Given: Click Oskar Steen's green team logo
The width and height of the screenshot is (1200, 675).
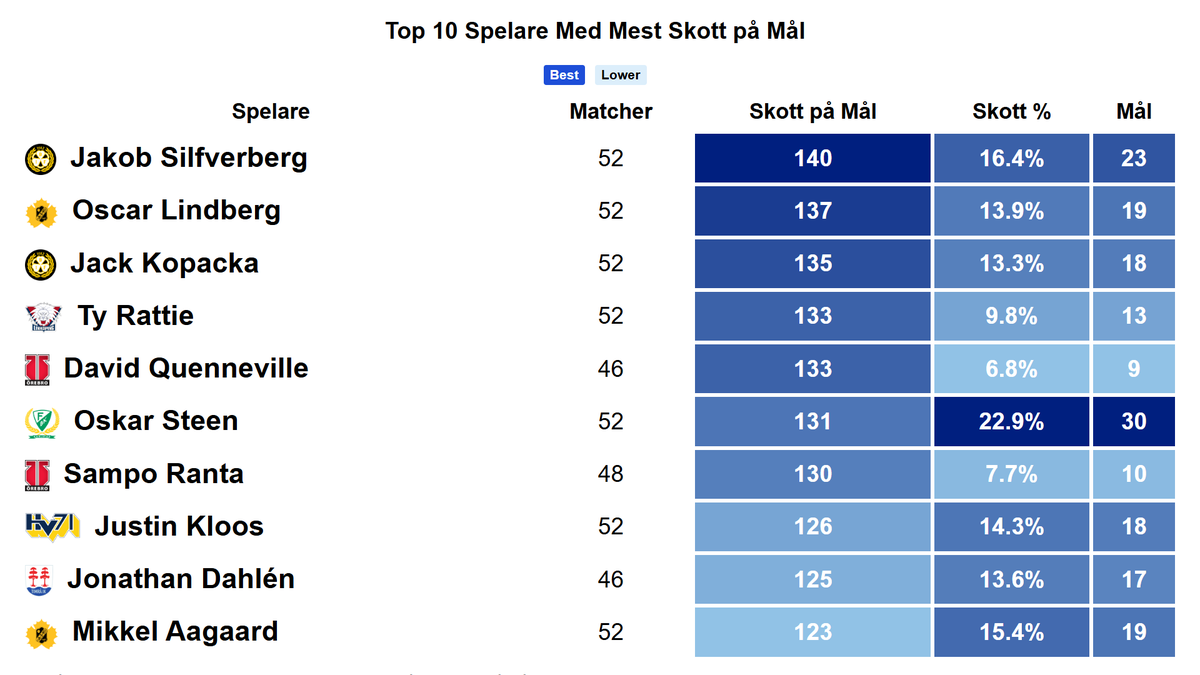Looking at the screenshot, I should (x=42, y=422).
